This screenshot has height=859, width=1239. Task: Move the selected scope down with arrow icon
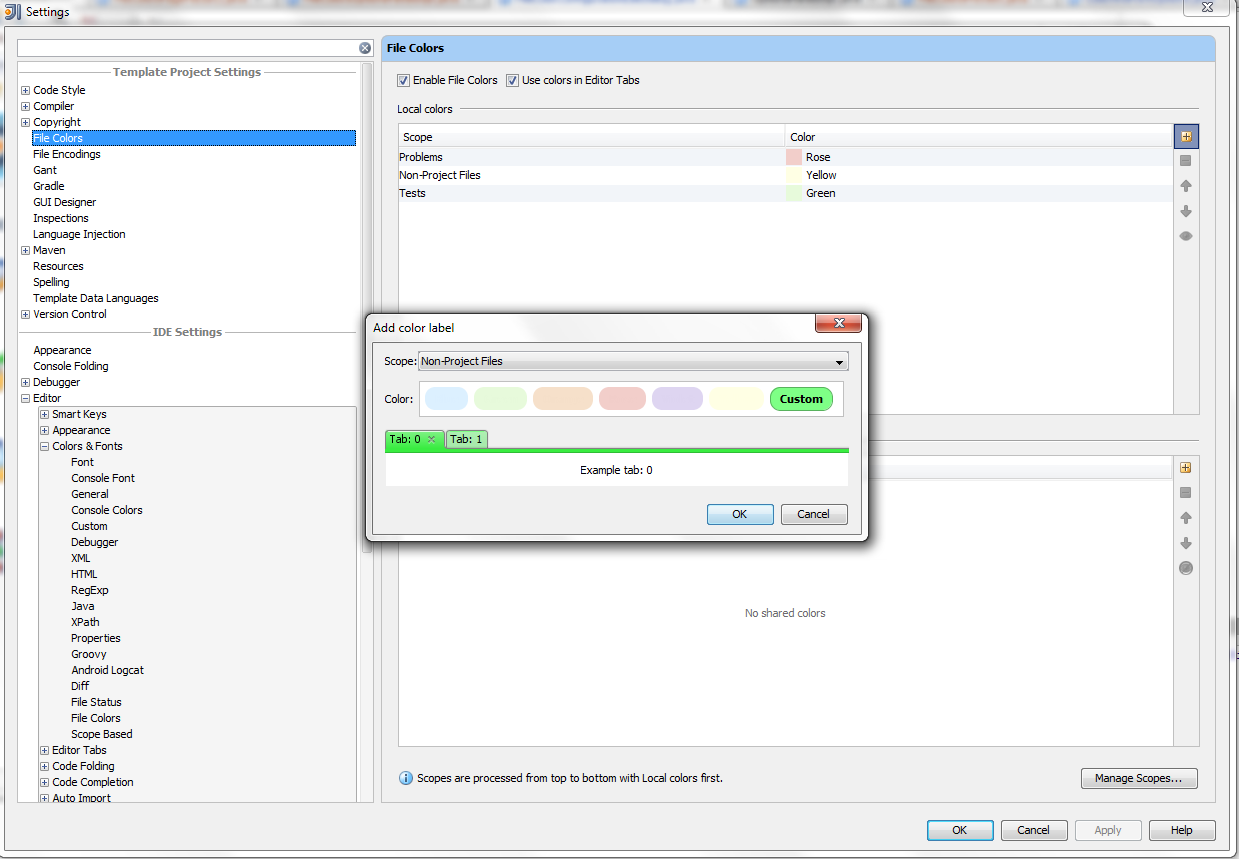[1185, 211]
